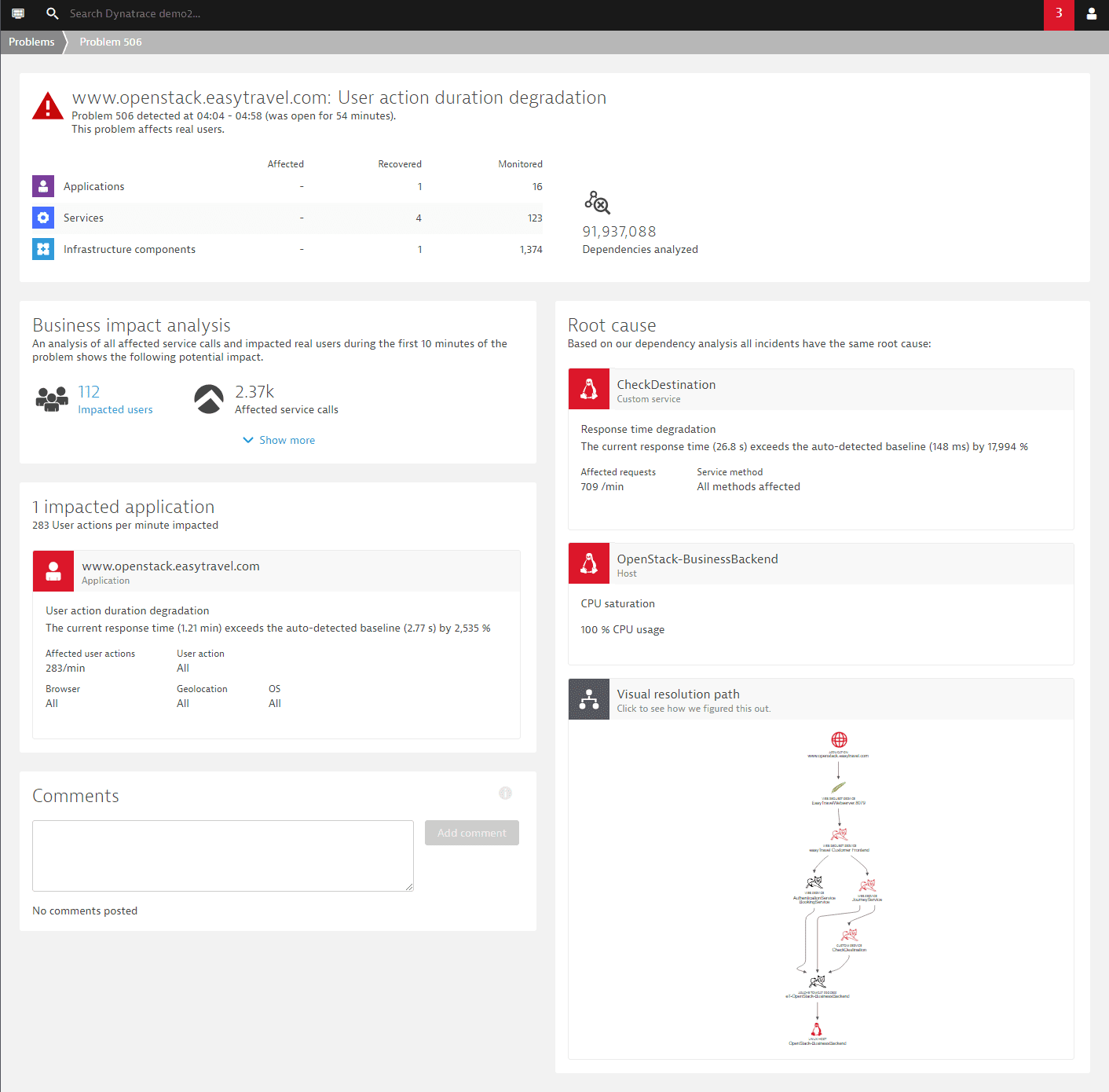This screenshot has width=1109, height=1092.
Task: Click the e1-OpenStack-BusinessBackend Tomcat process node
Action: (x=817, y=982)
